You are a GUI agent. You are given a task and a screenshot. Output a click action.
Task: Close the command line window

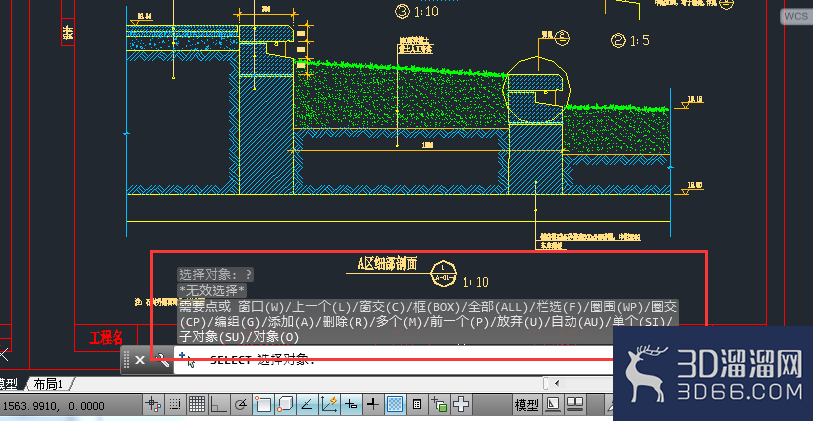[139, 360]
